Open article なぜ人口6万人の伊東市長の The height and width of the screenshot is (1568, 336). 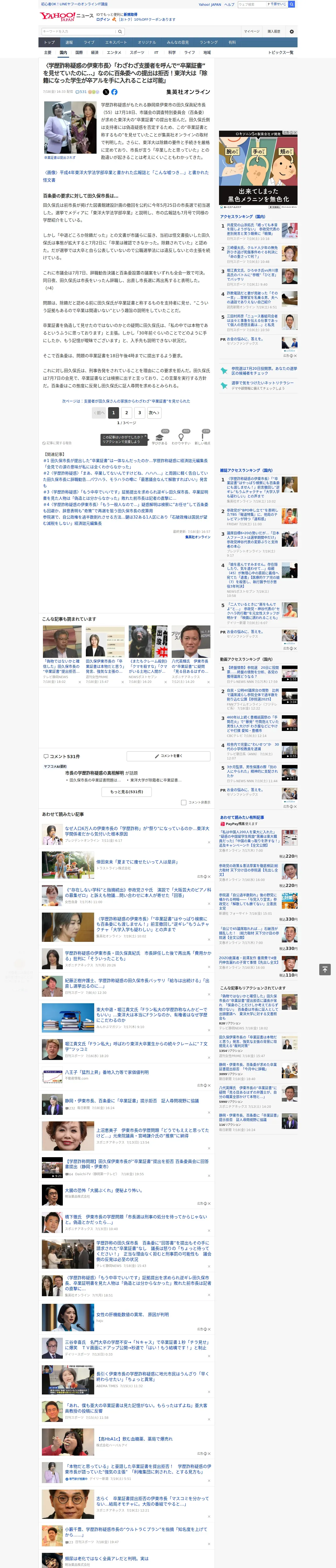pyautogui.click(x=137, y=831)
